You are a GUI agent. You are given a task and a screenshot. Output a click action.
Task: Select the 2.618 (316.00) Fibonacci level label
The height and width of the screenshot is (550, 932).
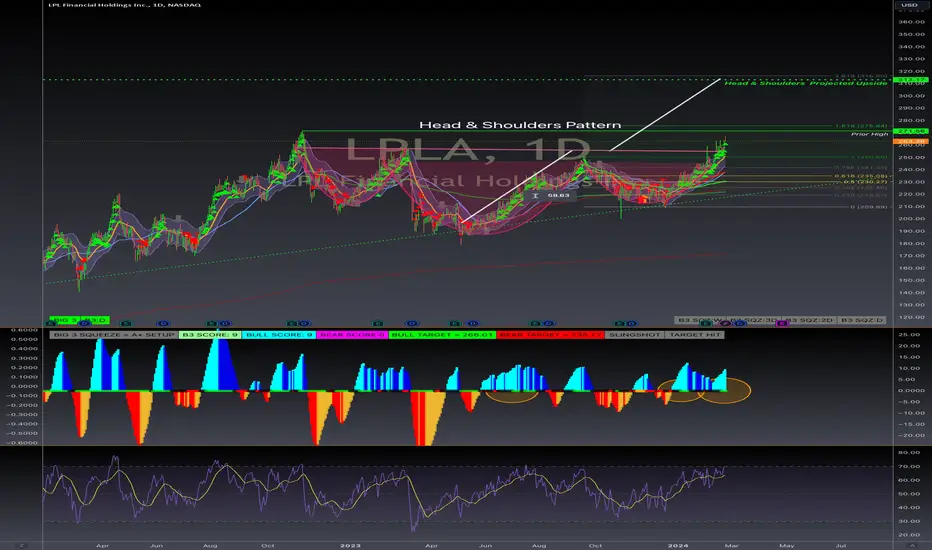point(861,76)
